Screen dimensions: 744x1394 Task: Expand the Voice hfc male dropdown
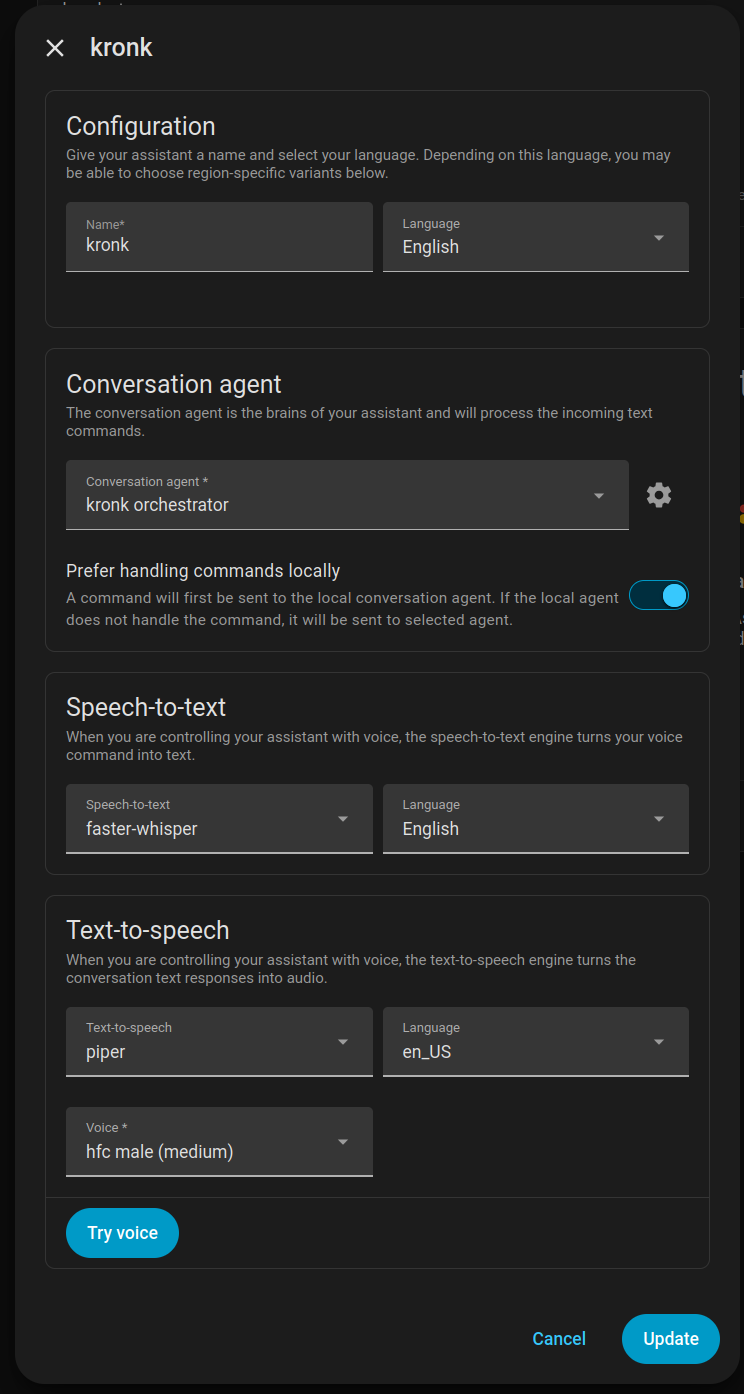(219, 1142)
